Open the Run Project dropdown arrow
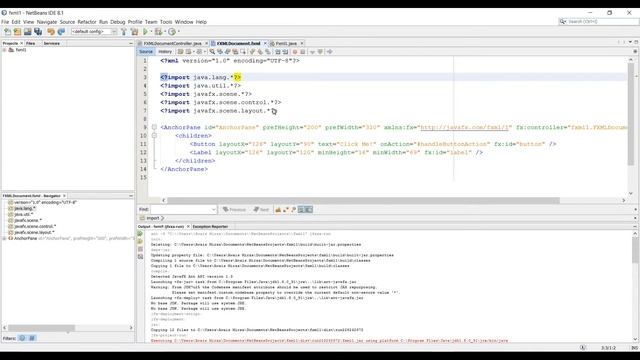Screen dimensions: 640x360 (x=151, y=31)
